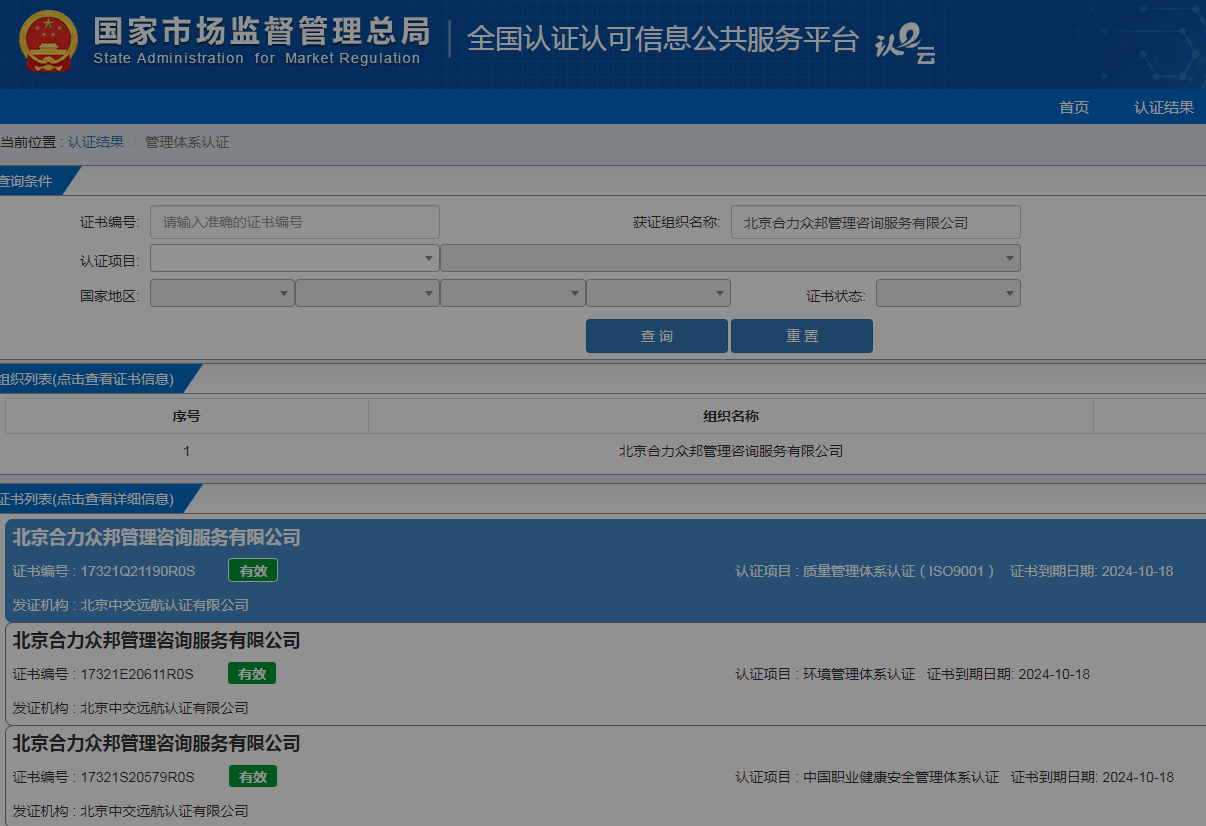The image size is (1206, 826).
Task: Reset the form with 重置 button
Action: pos(802,336)
